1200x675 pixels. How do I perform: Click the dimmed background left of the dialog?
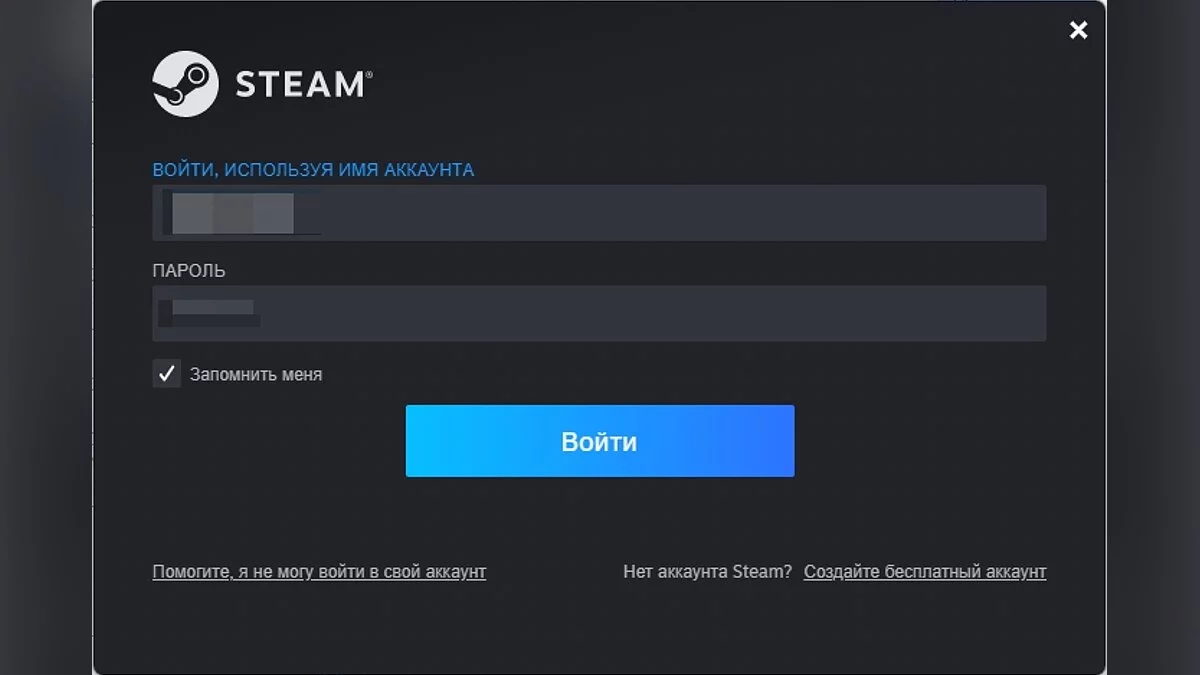45,340
